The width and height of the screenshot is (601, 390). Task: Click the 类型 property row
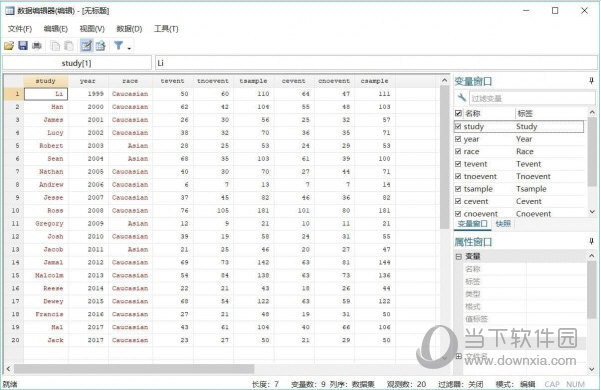[525, 294]
